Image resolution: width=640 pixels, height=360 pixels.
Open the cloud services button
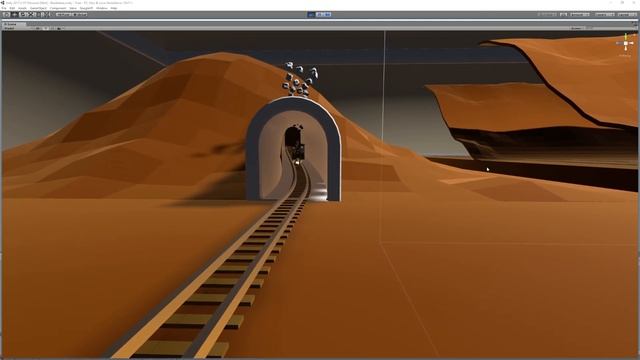(563, 15)
